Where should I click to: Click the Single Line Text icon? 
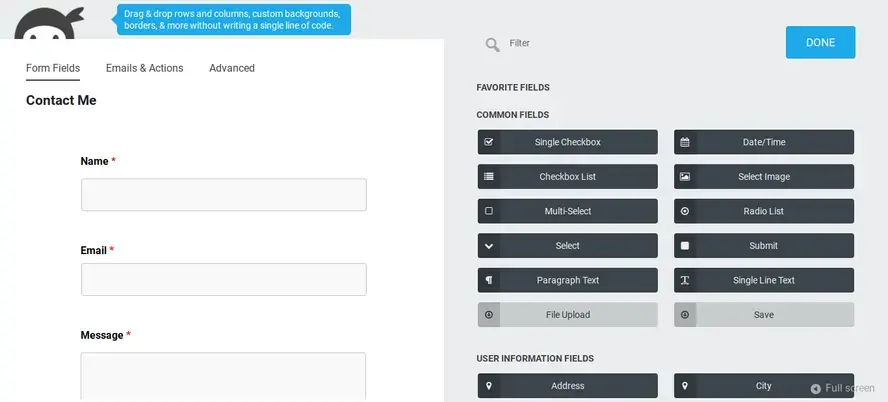(685, 280)
